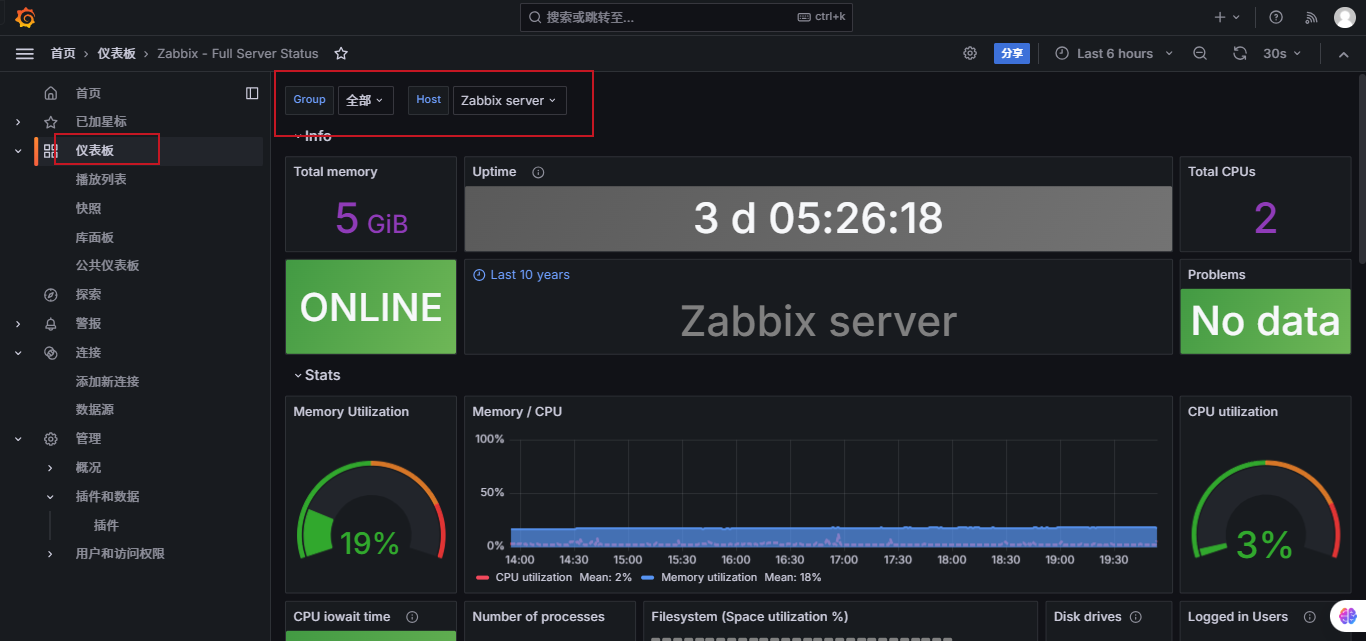Click the CPU utilization 3% gauge
Viewport: 1366px width, 641px height.
[x=1265, y=510]
